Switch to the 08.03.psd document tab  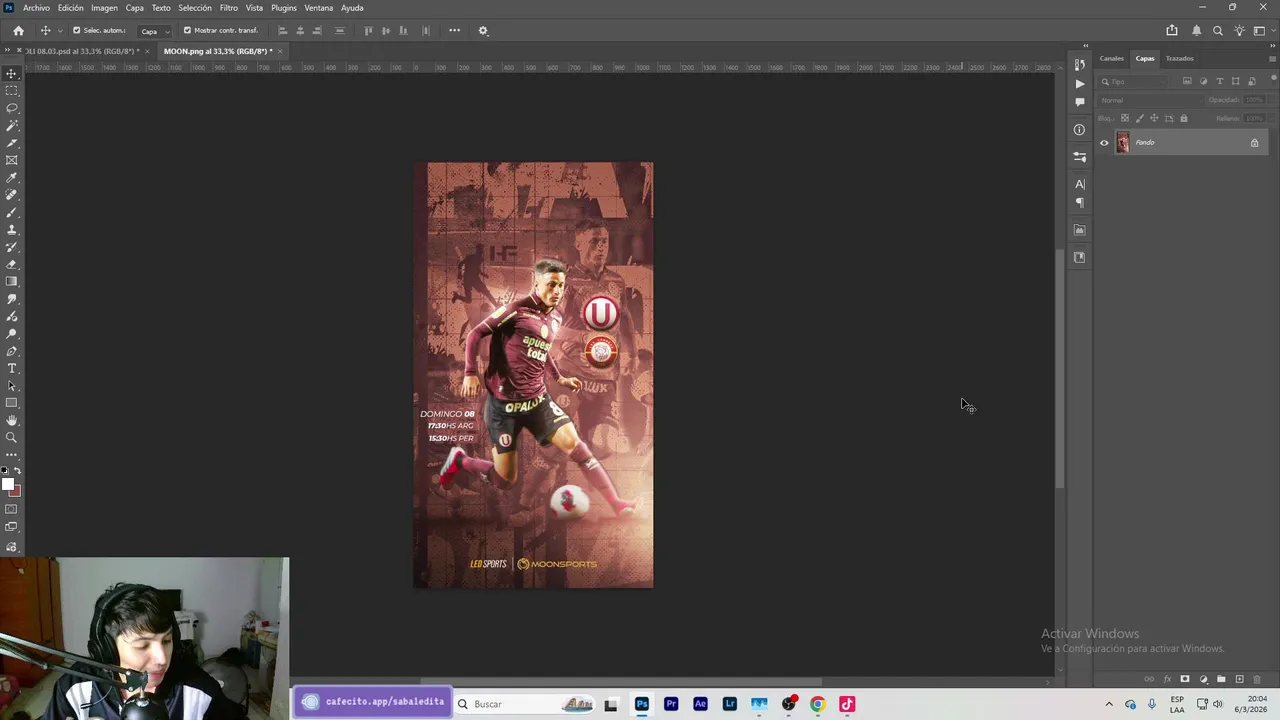point(82,51)
